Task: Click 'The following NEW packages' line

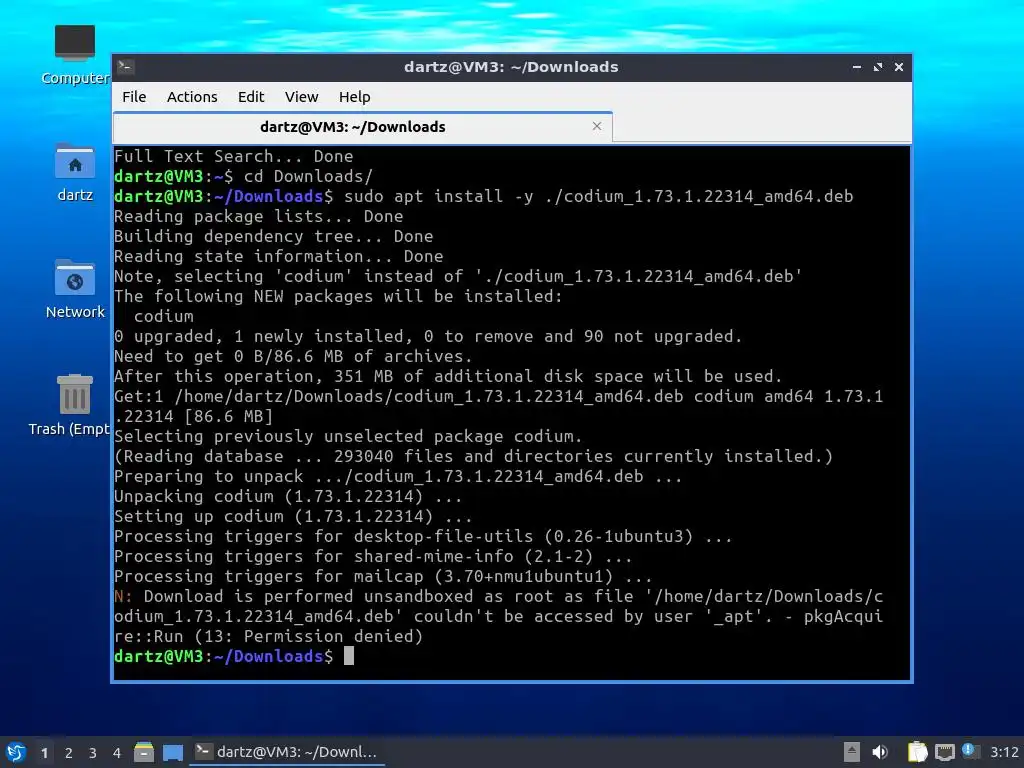Action: pyautogui.click(x=338, y=296)
